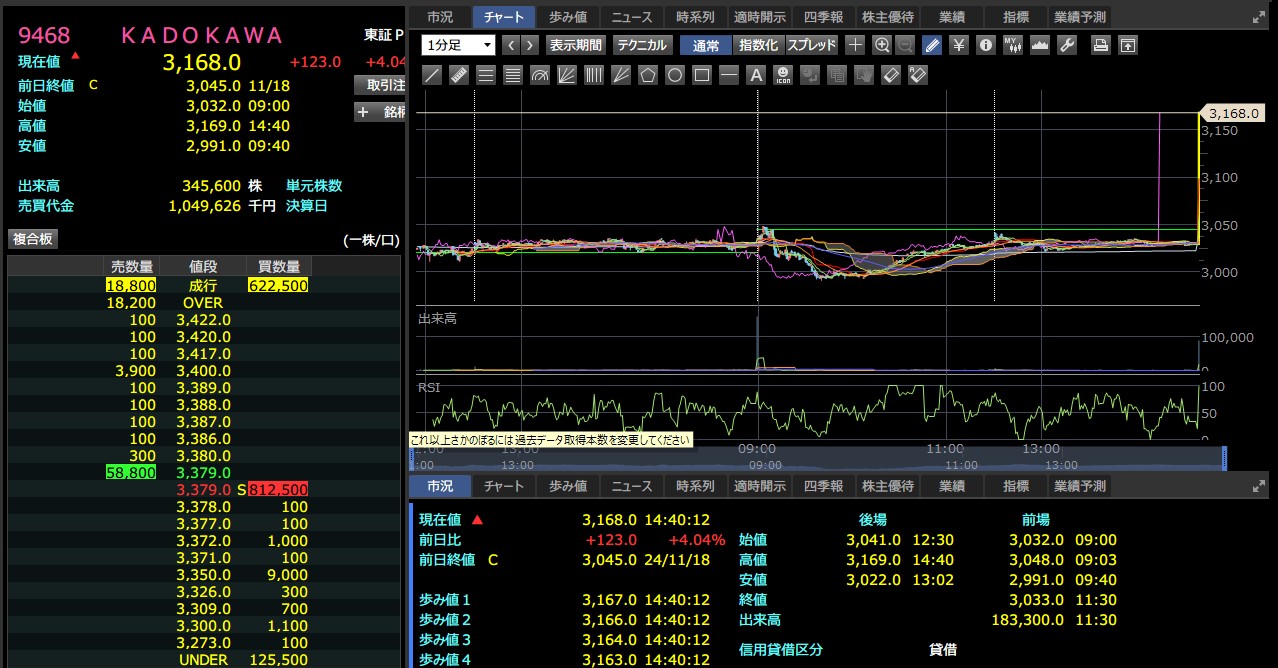Select the eraser tool
Screen dimensions: 1278x668
(891, 75)
